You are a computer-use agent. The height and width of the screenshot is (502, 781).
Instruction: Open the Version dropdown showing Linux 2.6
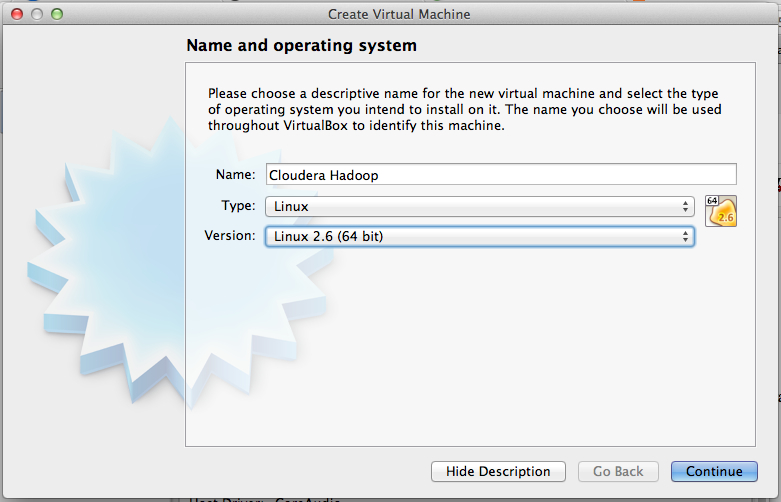click(x=480, y=236)
